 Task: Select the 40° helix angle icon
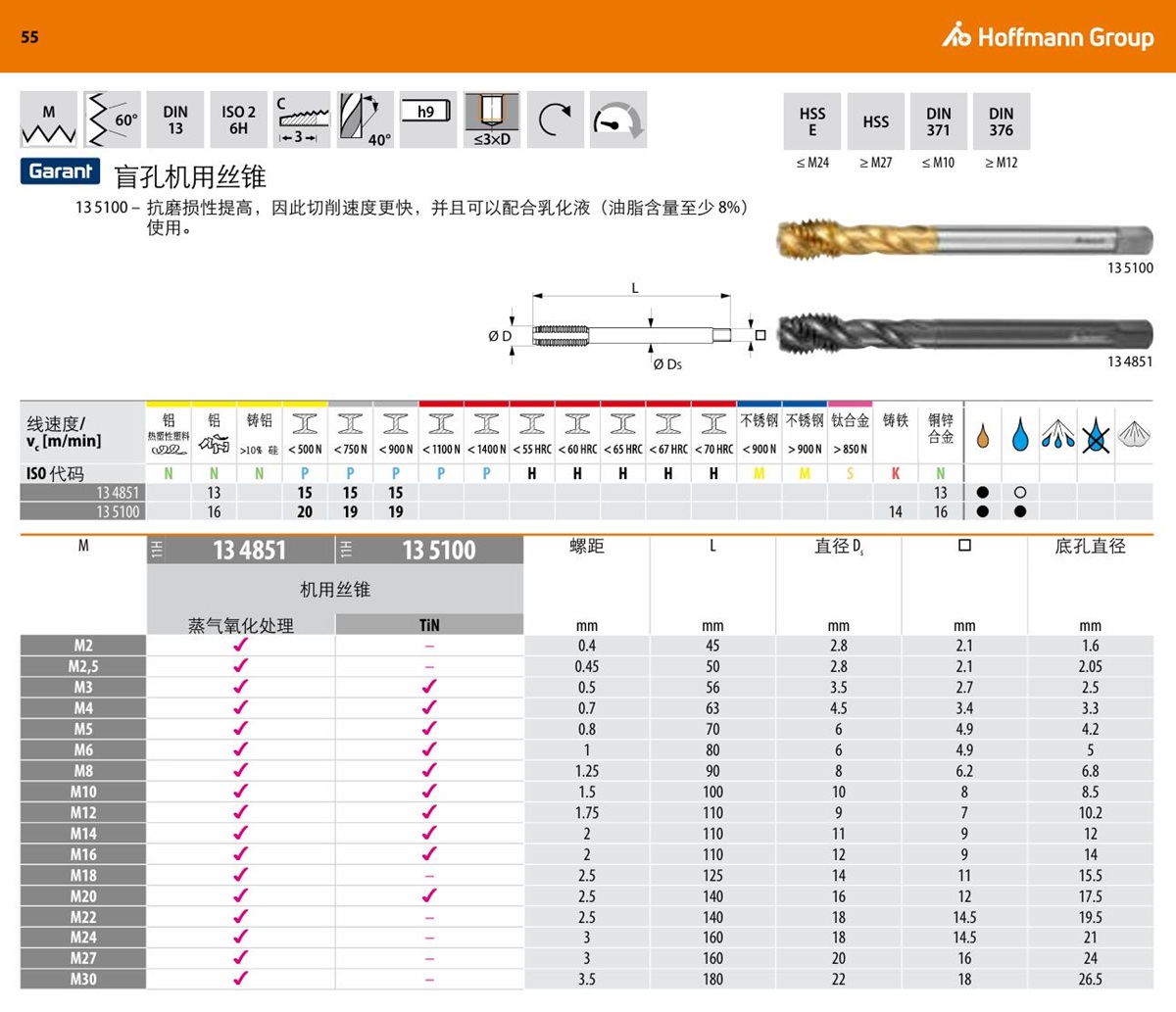(366, 120)
